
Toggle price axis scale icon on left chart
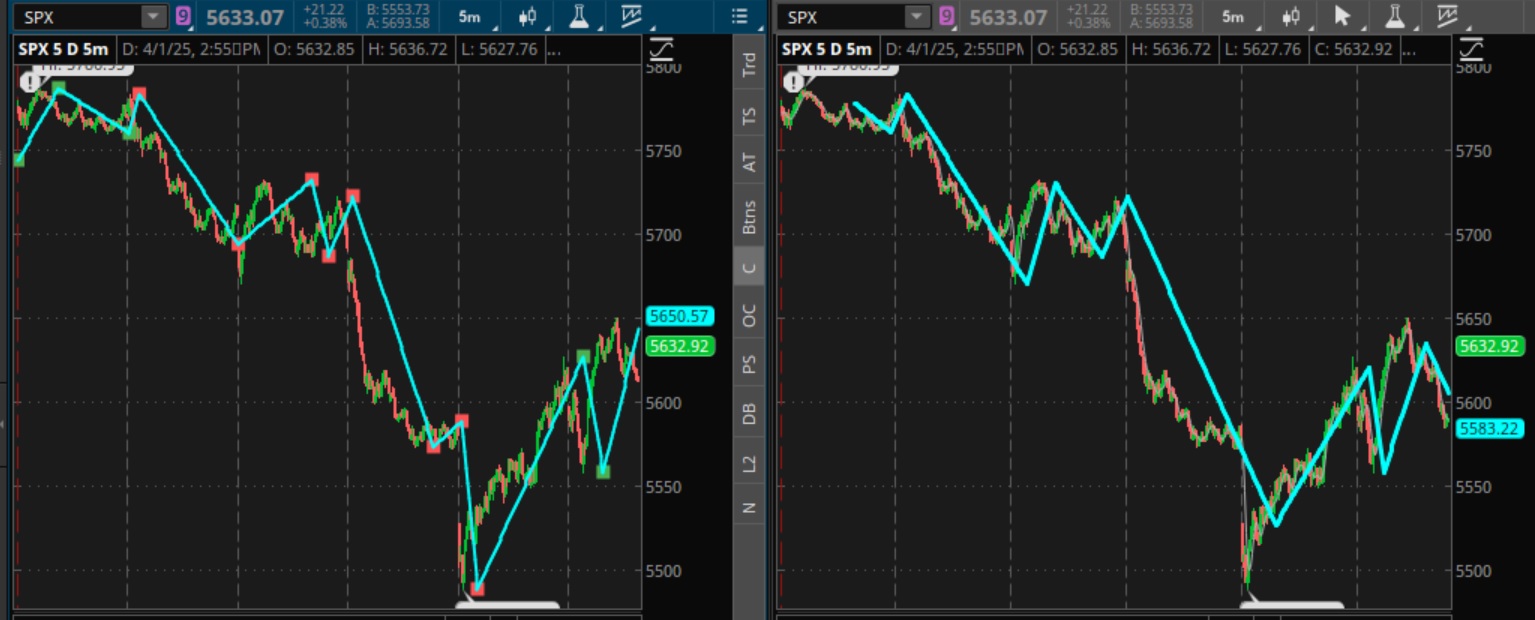pos(660,49)
